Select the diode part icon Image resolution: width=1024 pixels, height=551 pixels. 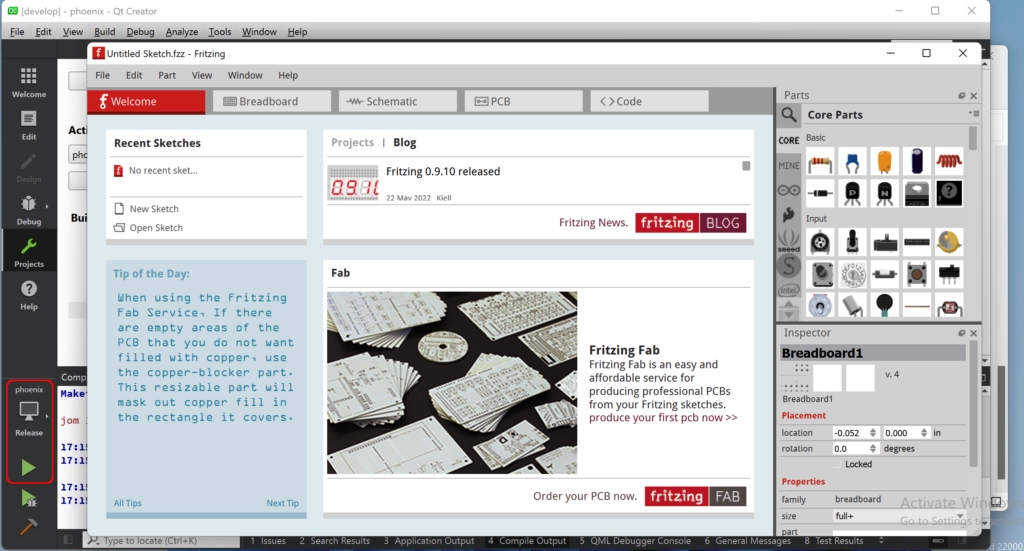click(x=820, y=193)
